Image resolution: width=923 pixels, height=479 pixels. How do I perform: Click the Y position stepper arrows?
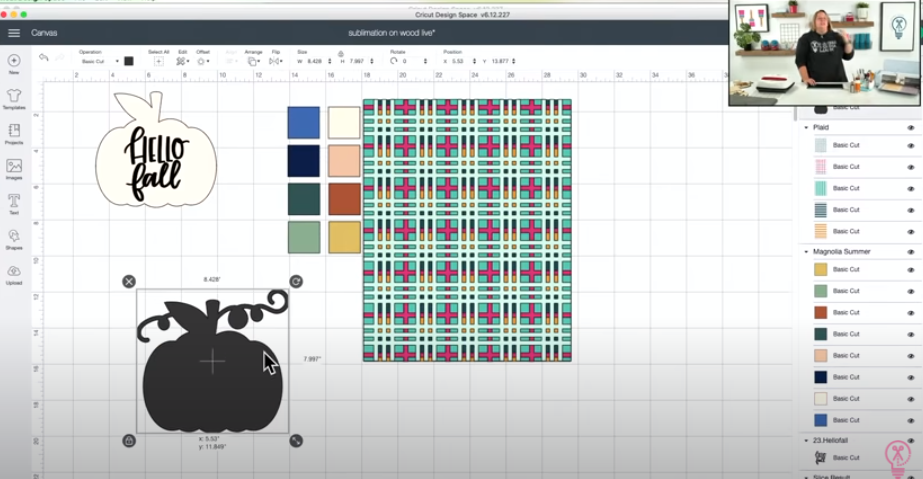pos(514,61)
